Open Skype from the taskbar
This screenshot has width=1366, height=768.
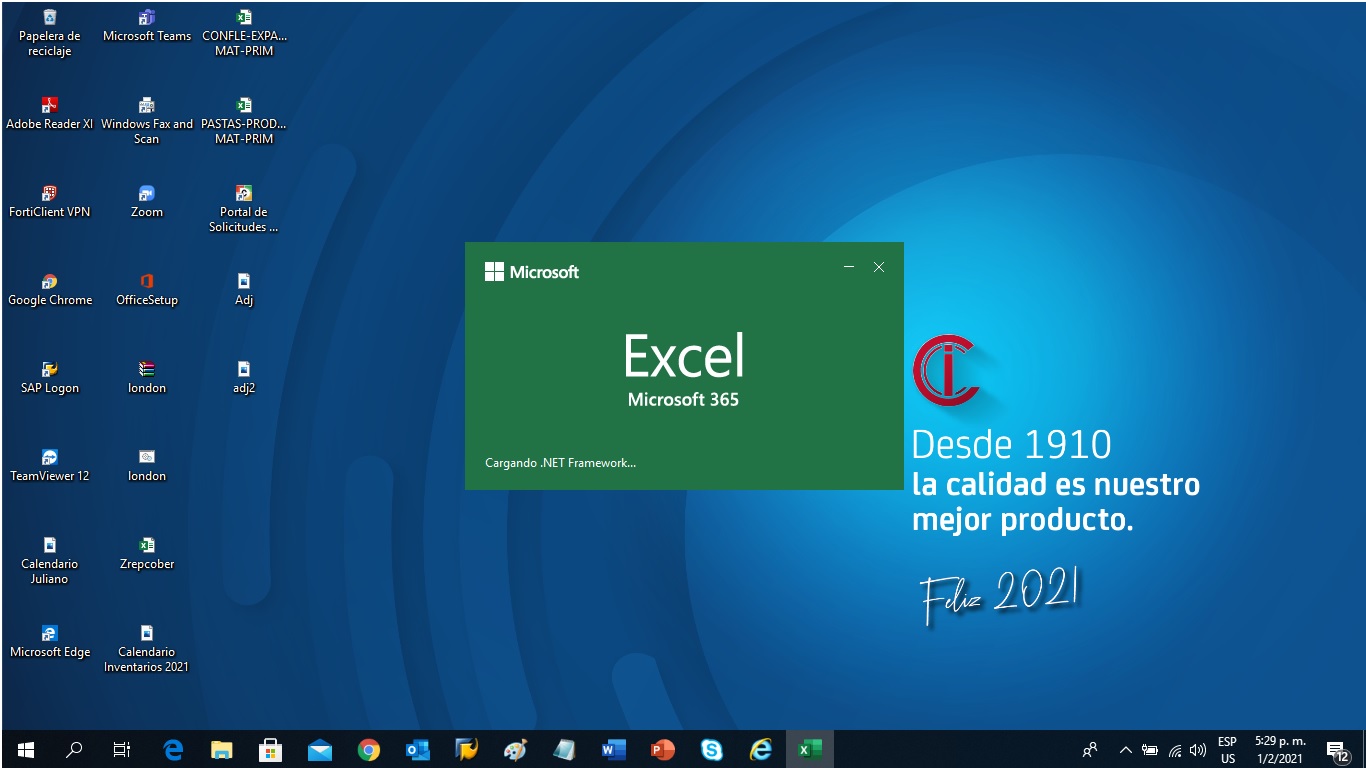click(x=712, y=749)
